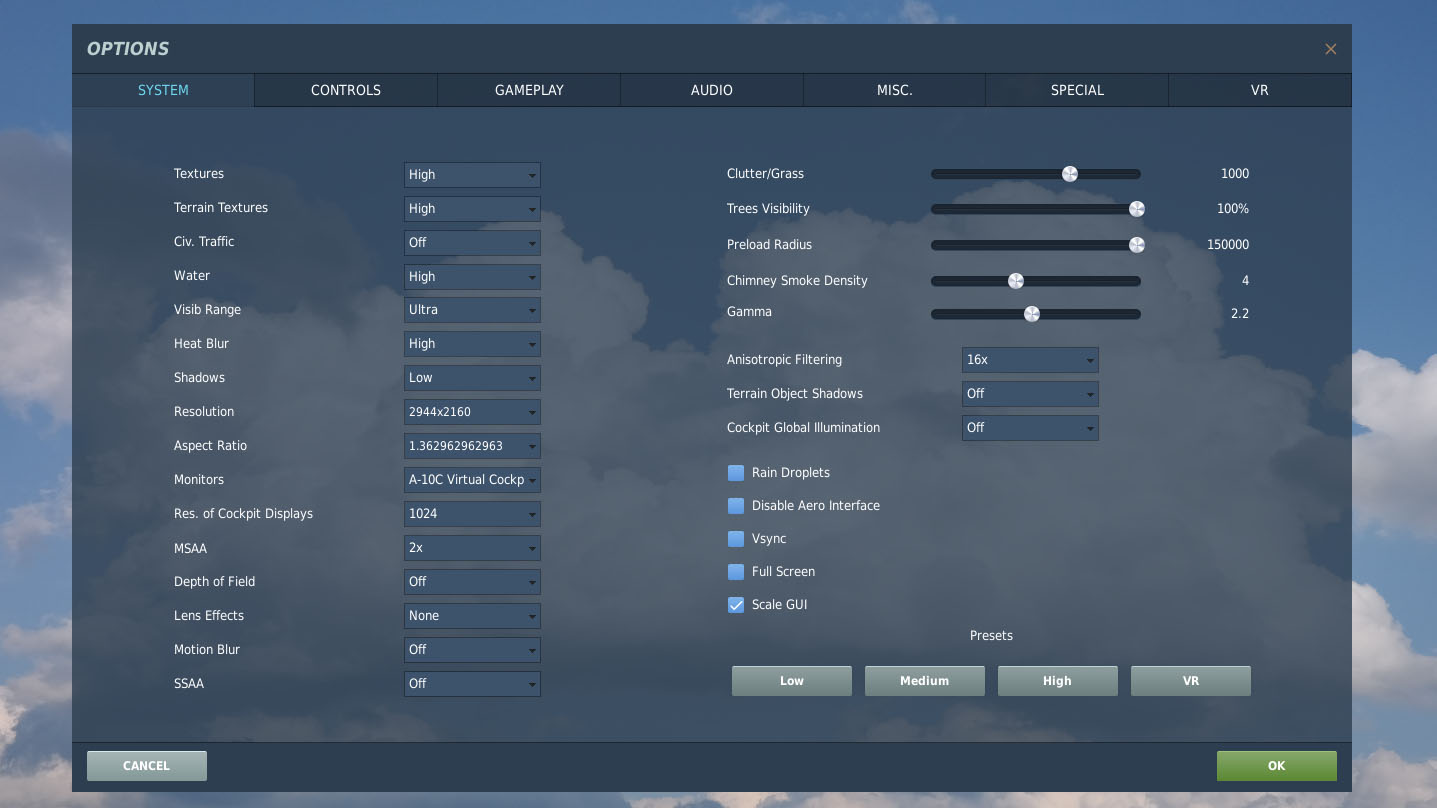Open the Civ. Traffic dropdown
Image resolution: width=1437 pixels, height=808 pixels.
pyautogui.click(x=472, y=243)
